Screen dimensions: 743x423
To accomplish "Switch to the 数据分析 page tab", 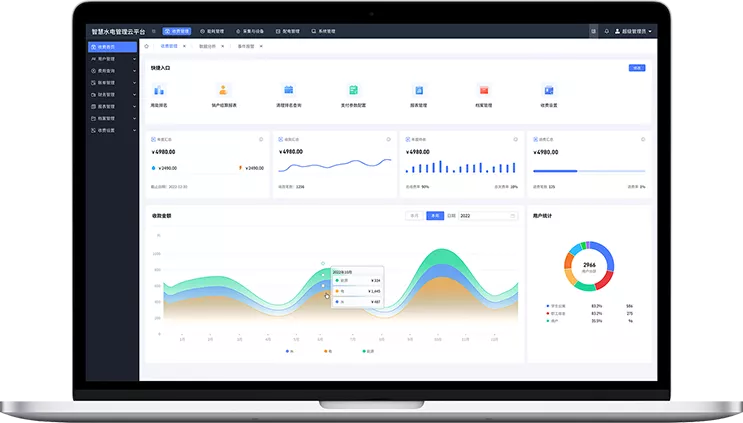I will tap(207, 46).
